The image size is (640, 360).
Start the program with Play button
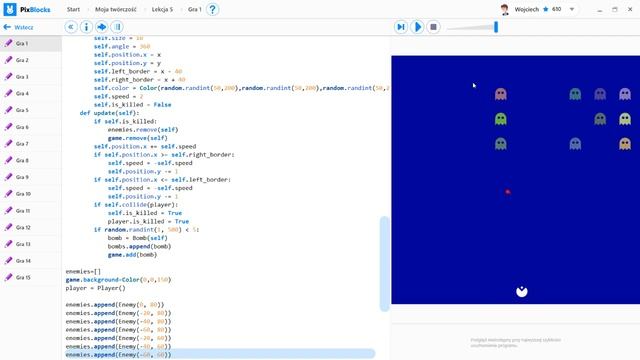417,27
